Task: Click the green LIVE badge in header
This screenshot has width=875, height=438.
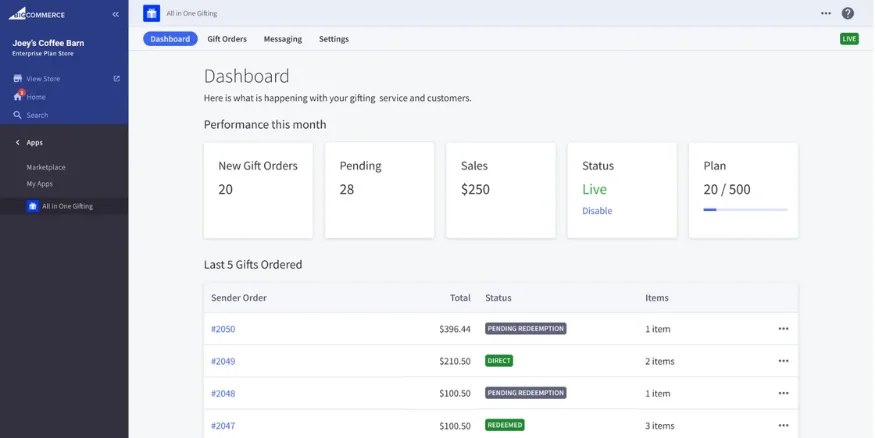Action: click(849, 39)
